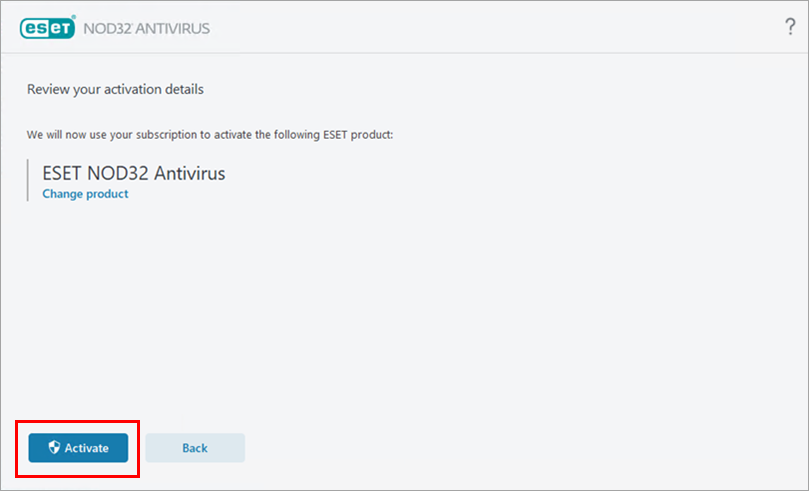This screenshot has width=809, height=491.
Task: Click the NOD32 ANTIVIRUS header title
Action: pos(147,28)
